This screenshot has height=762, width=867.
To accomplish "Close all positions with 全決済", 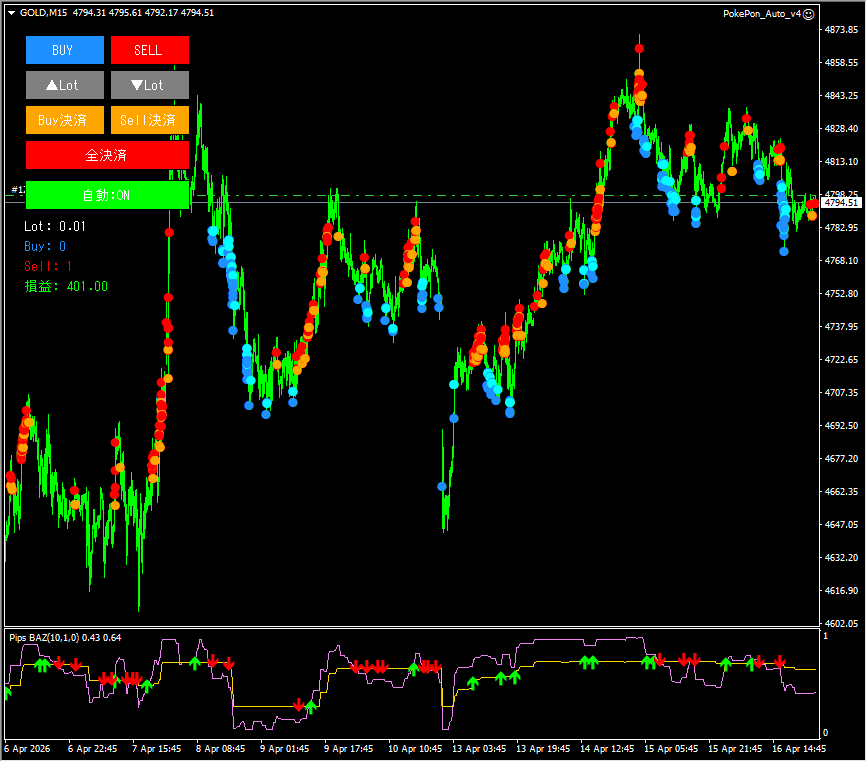I will point(107,155).
